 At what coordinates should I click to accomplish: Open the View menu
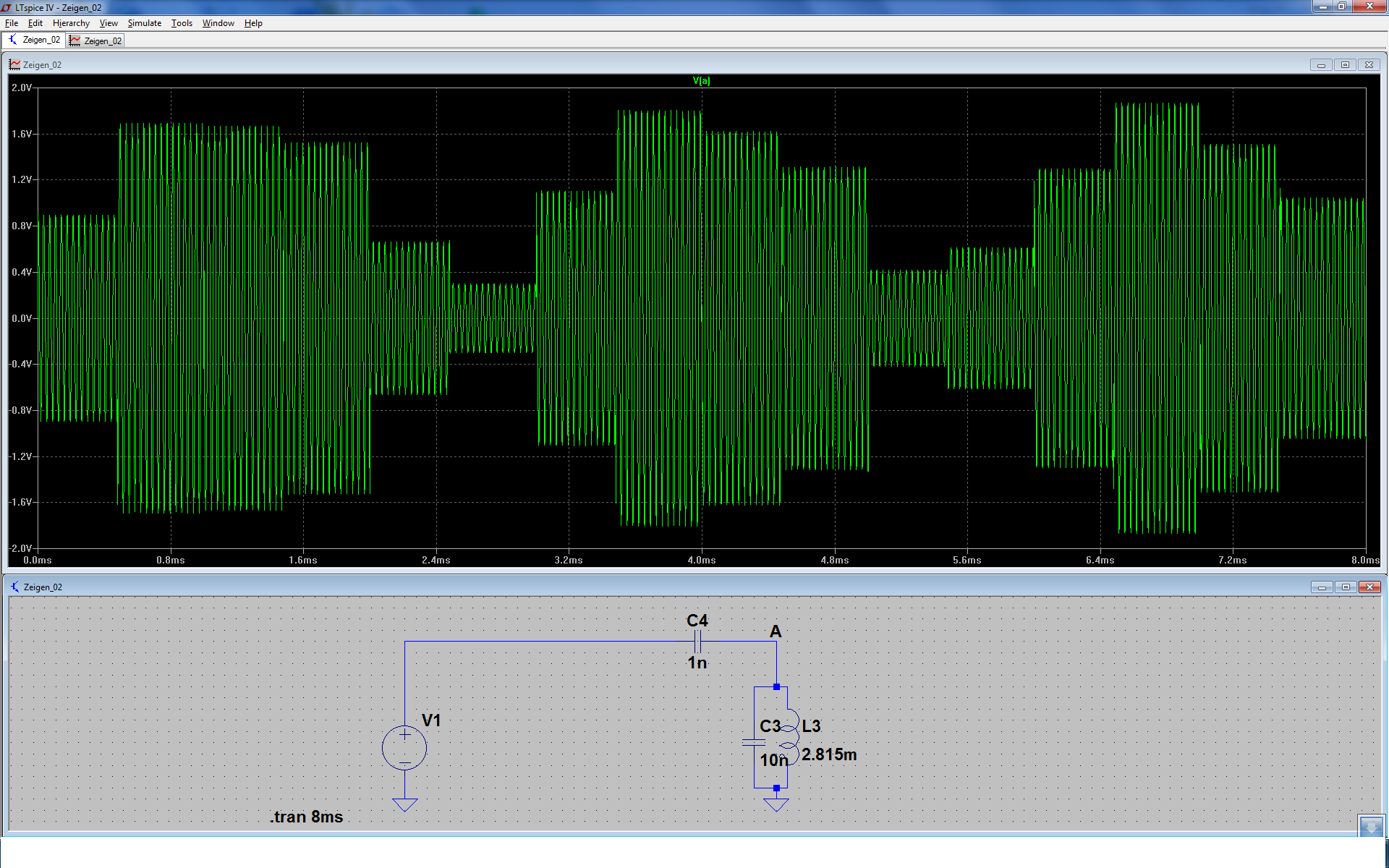[109, 23]
